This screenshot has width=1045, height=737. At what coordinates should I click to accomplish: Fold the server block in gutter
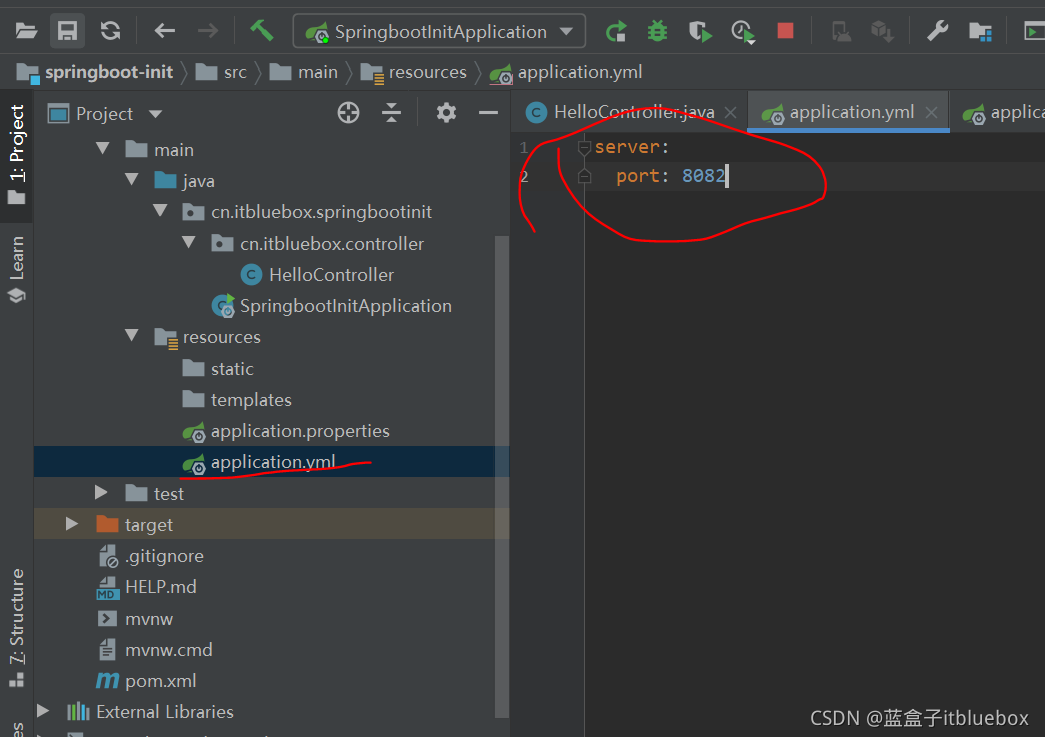coord(584,147)
